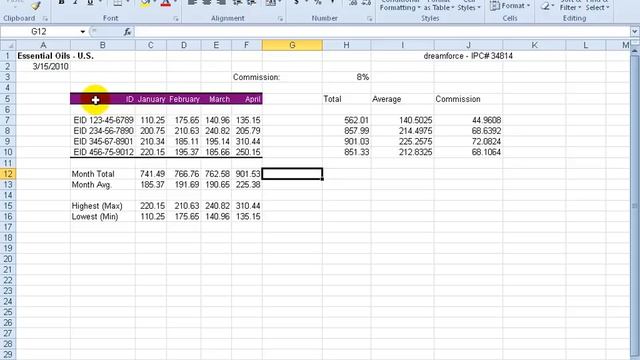
Task: Click the 'Commission:' label cell
Action: [256, 77]
